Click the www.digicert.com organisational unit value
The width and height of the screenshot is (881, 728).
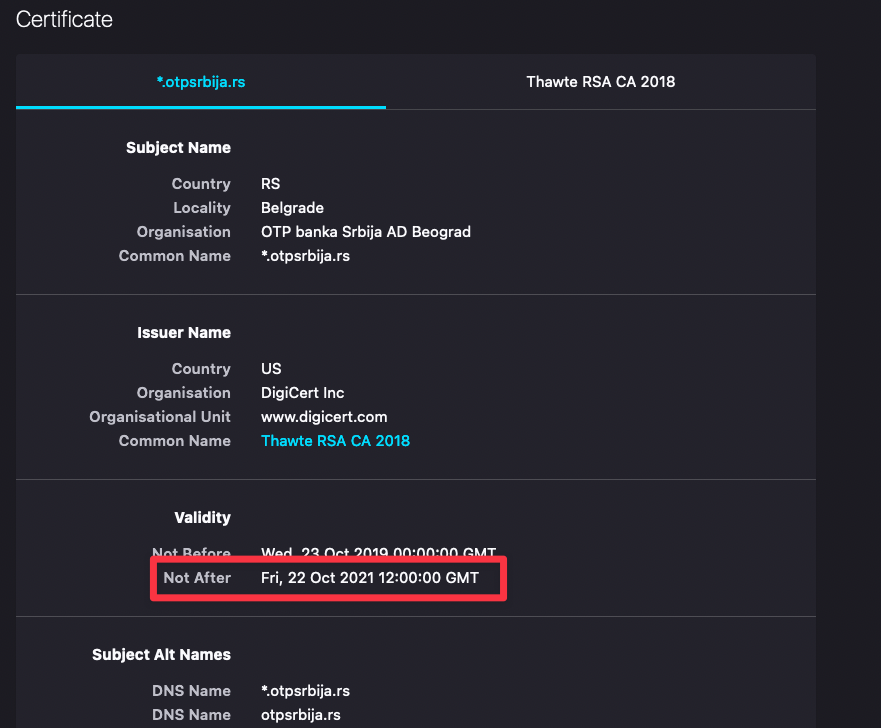coord(324,417)
